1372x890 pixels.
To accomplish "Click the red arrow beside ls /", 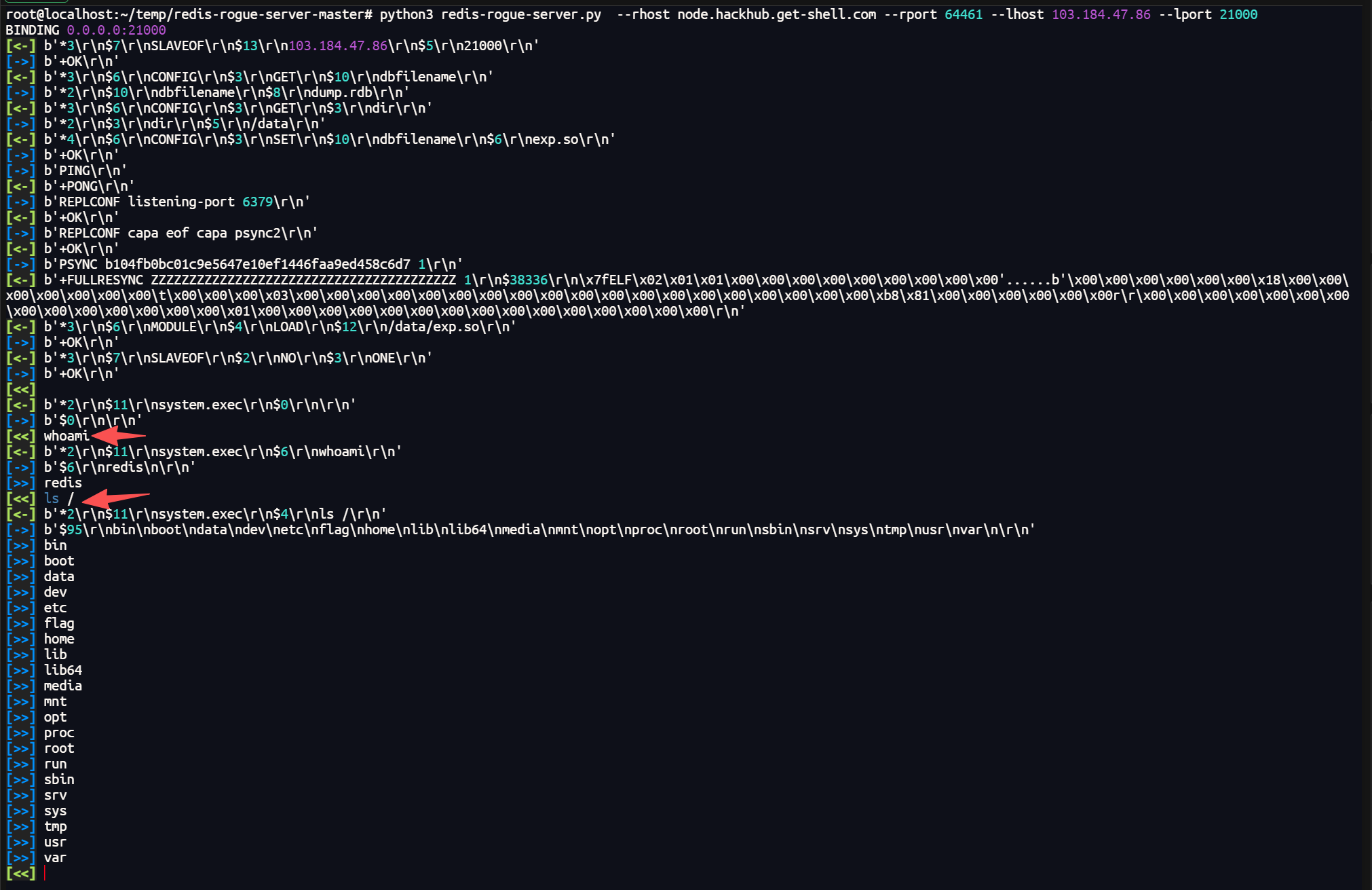I will pos(117,499).
